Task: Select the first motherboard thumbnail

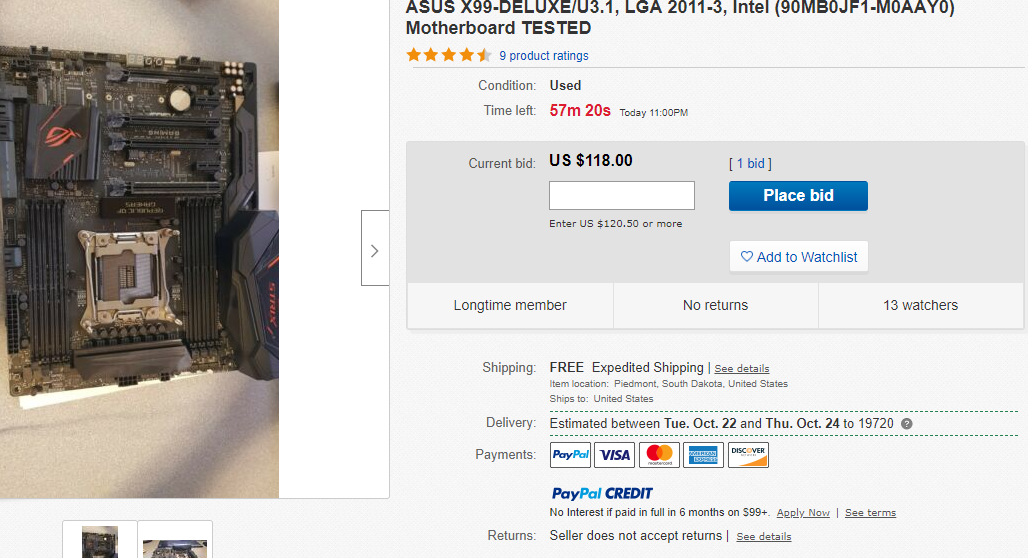Action: tap(100, 541)
